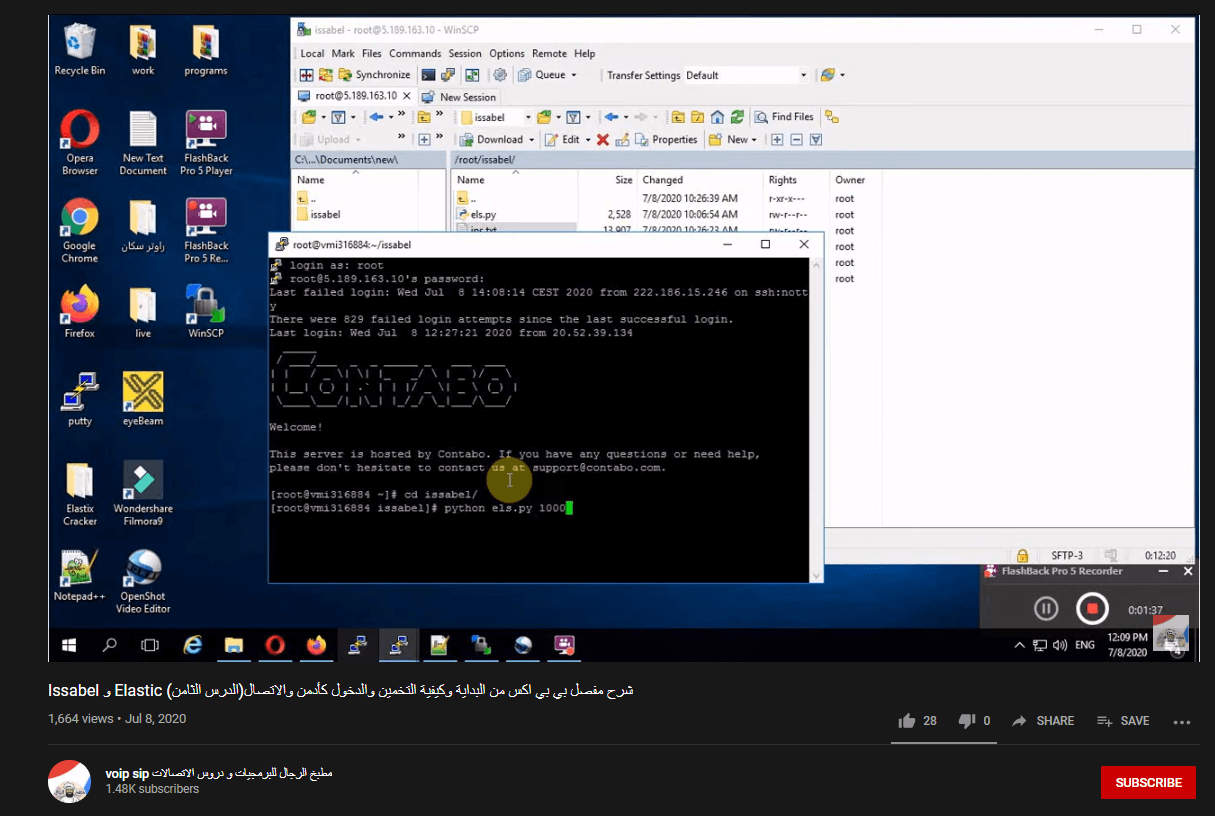The width and height of the screenshot is (1215, 816).
Task: Click the red SUBSCRIBE button
Action: (1148, 783)
